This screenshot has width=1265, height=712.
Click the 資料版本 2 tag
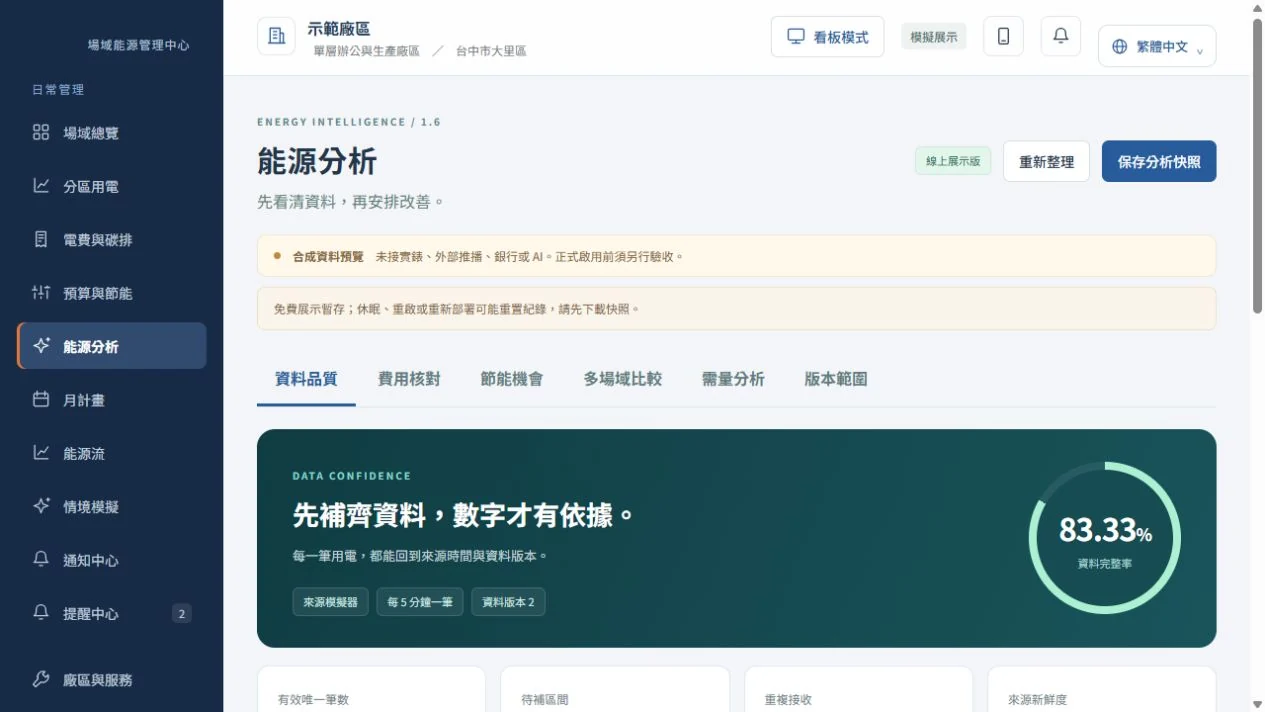pyautogui.click(x=508, y=602)
